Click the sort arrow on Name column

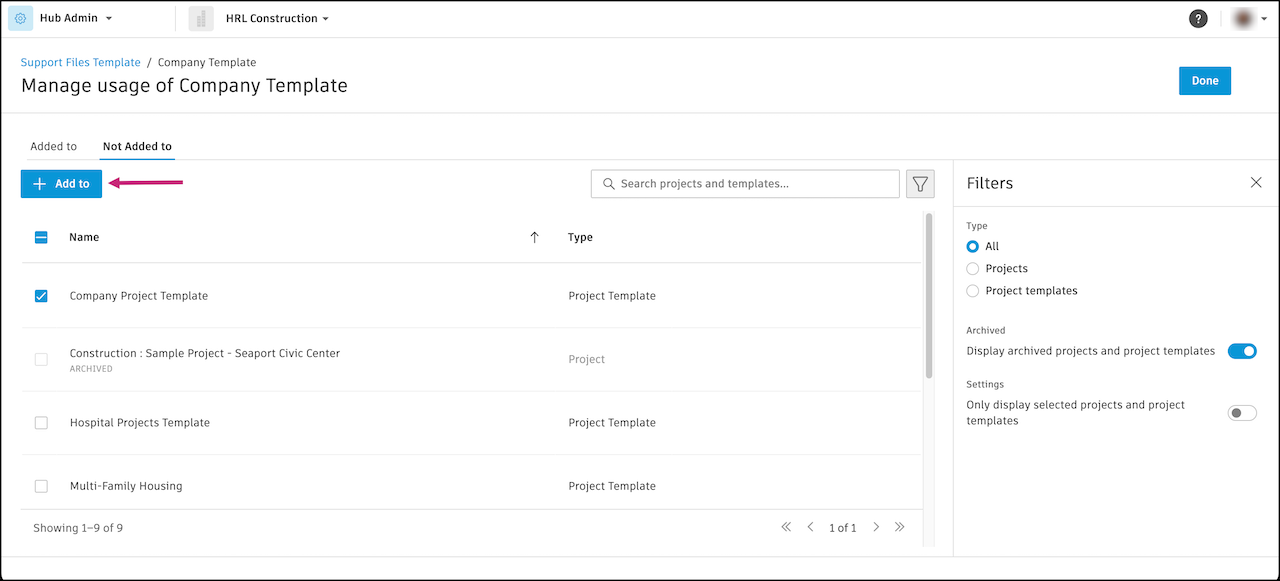534,237
